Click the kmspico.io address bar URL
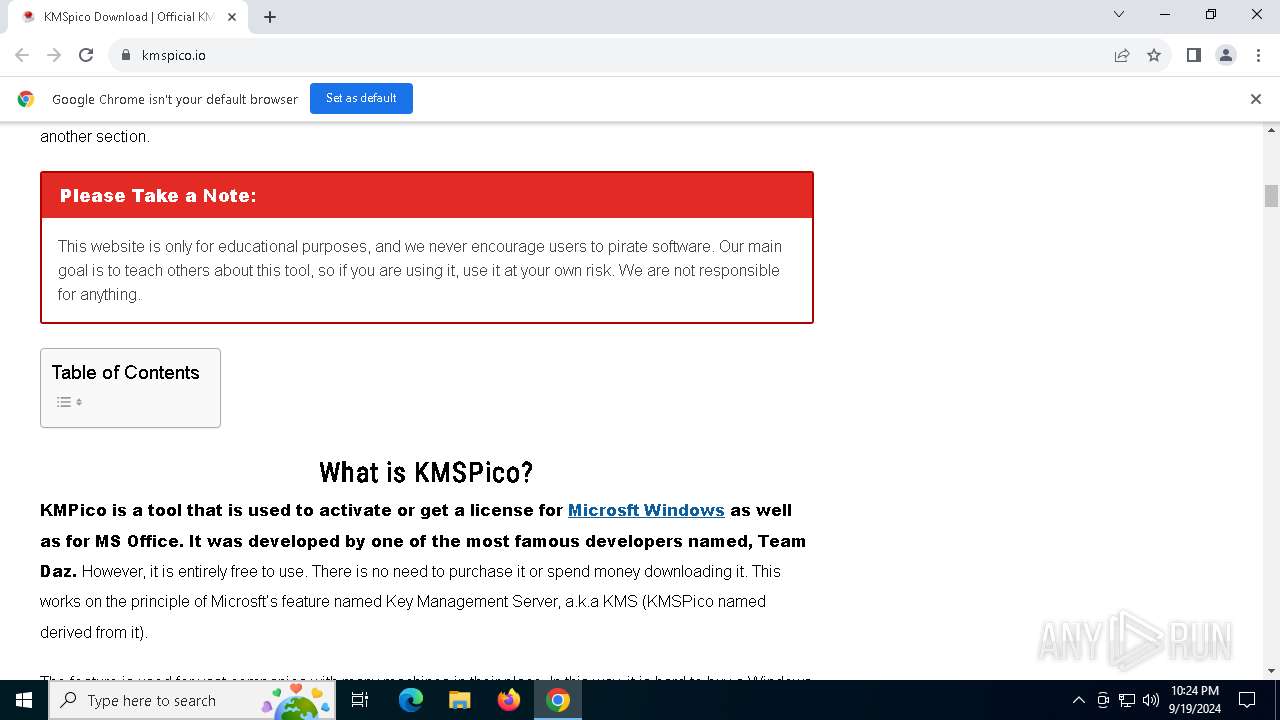The image size is (1280, 720). [174, 55]
